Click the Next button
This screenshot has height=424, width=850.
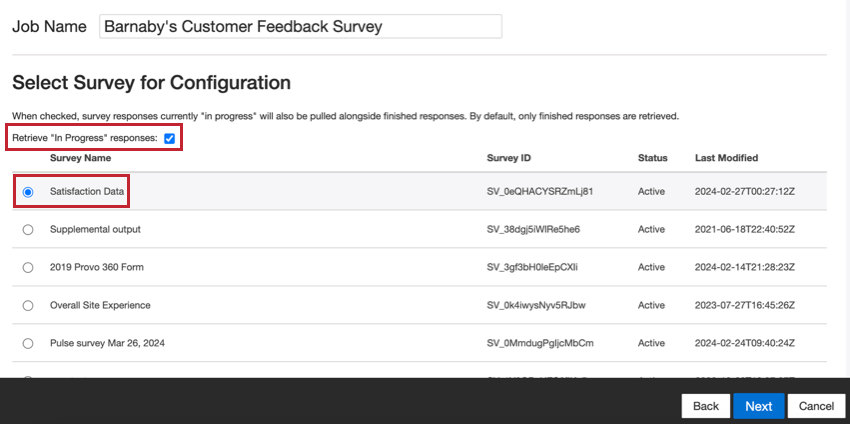click(x=758, y=406)
